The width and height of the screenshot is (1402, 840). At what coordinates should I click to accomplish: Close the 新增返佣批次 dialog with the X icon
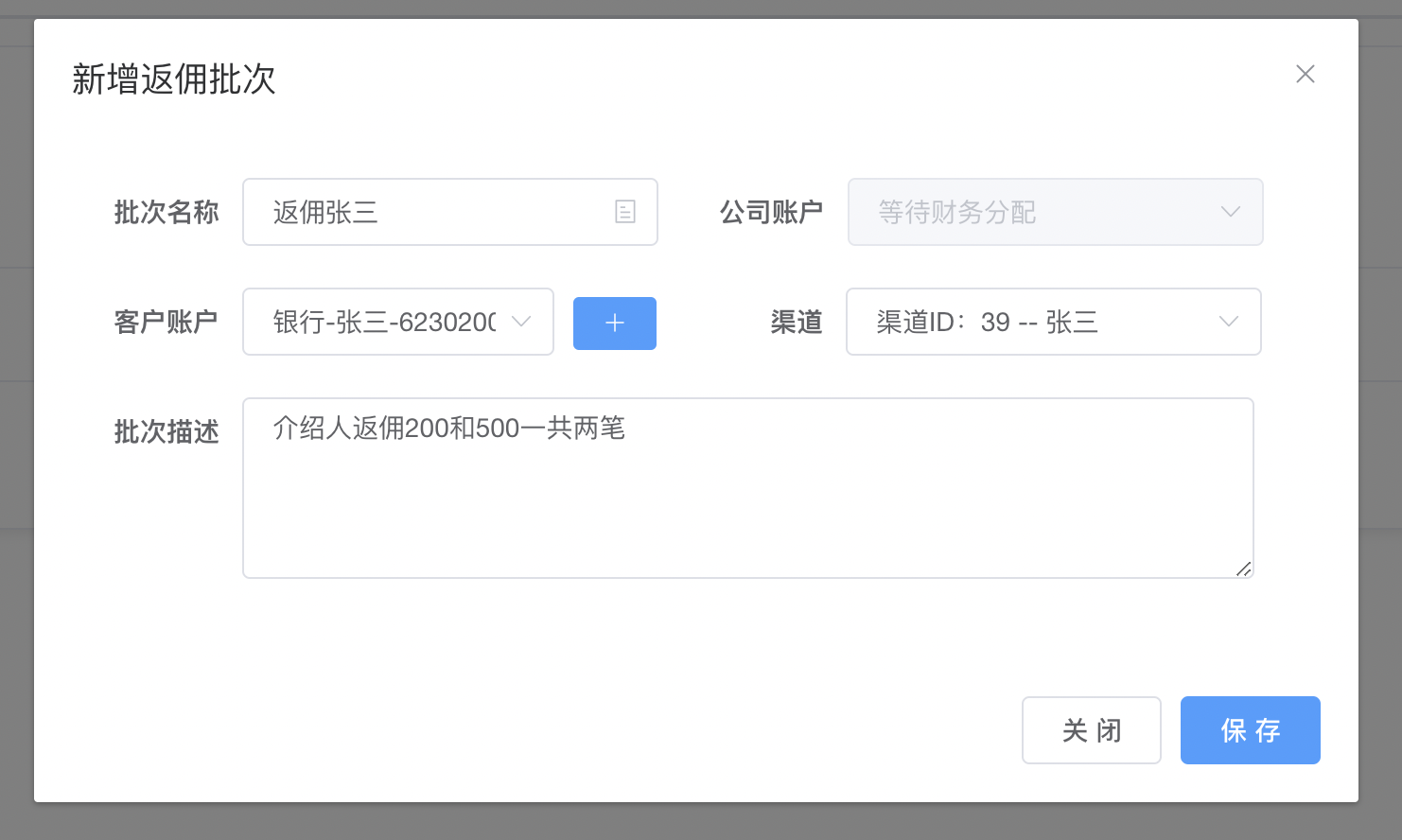pyautogui.click(x=1306, y=74)
